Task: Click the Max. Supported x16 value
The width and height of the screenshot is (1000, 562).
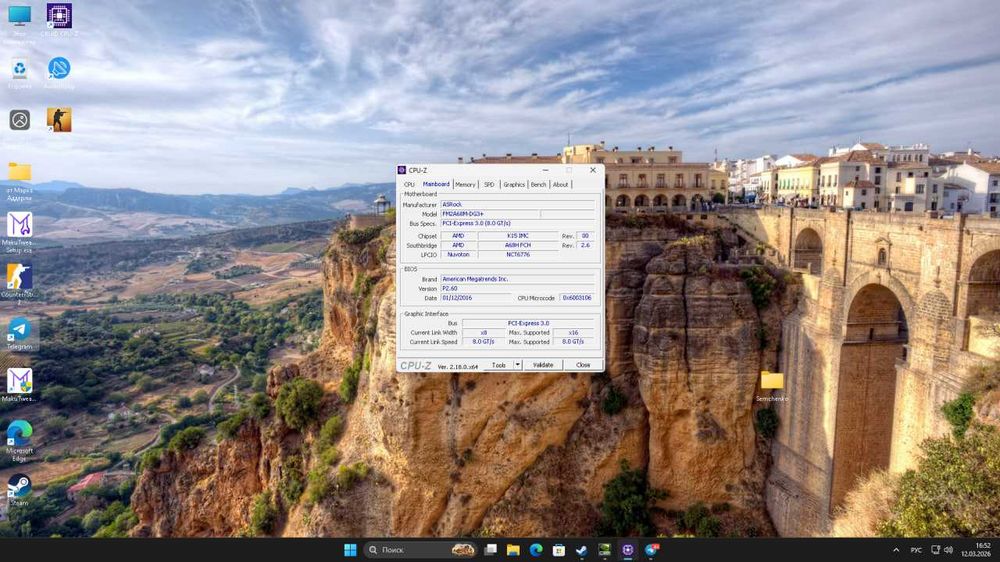Action: pyautogui.click(x=573, y=332)
